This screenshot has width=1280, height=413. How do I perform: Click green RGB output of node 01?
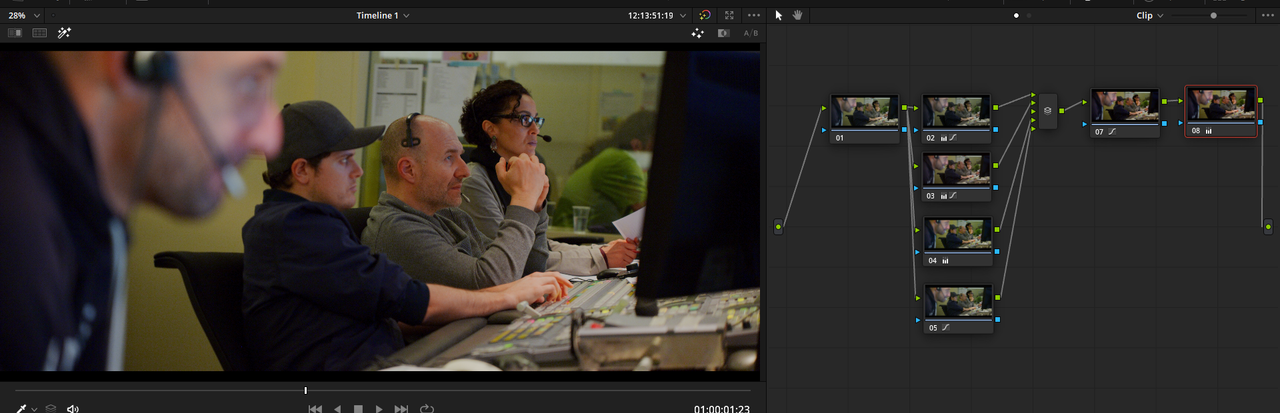[x=904, y=106]
